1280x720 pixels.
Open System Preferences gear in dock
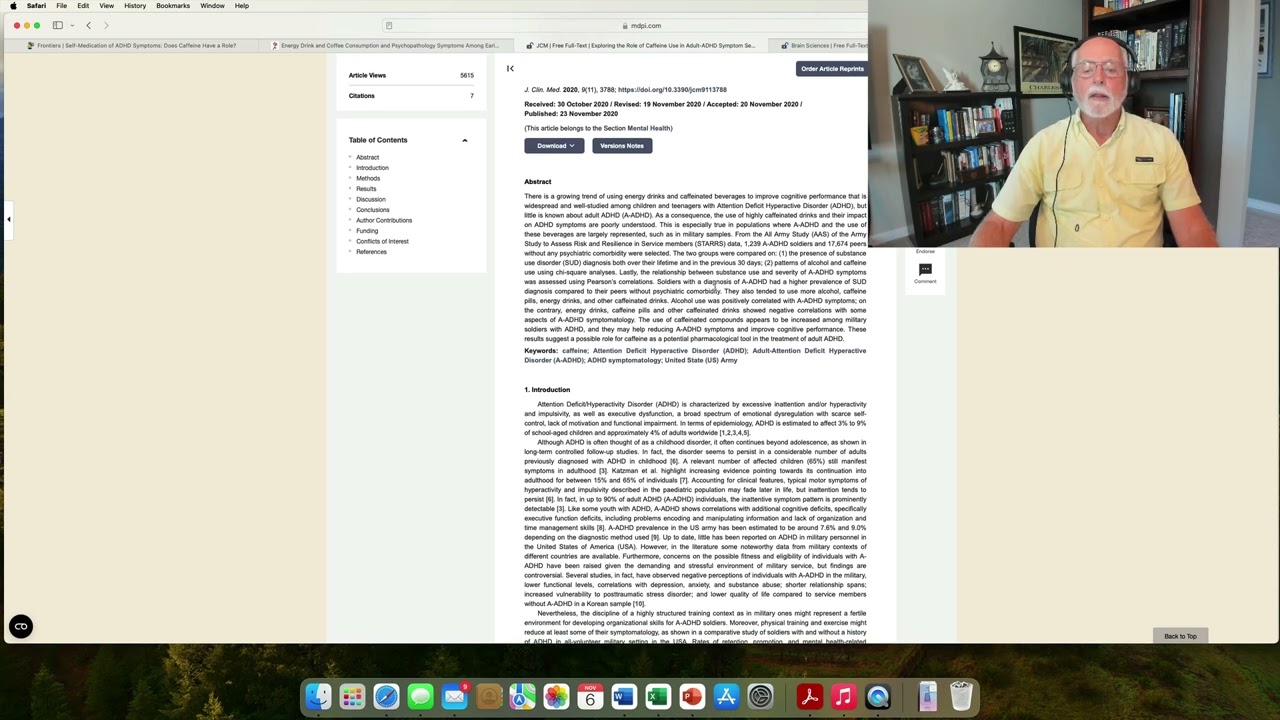tap(760, 696)
